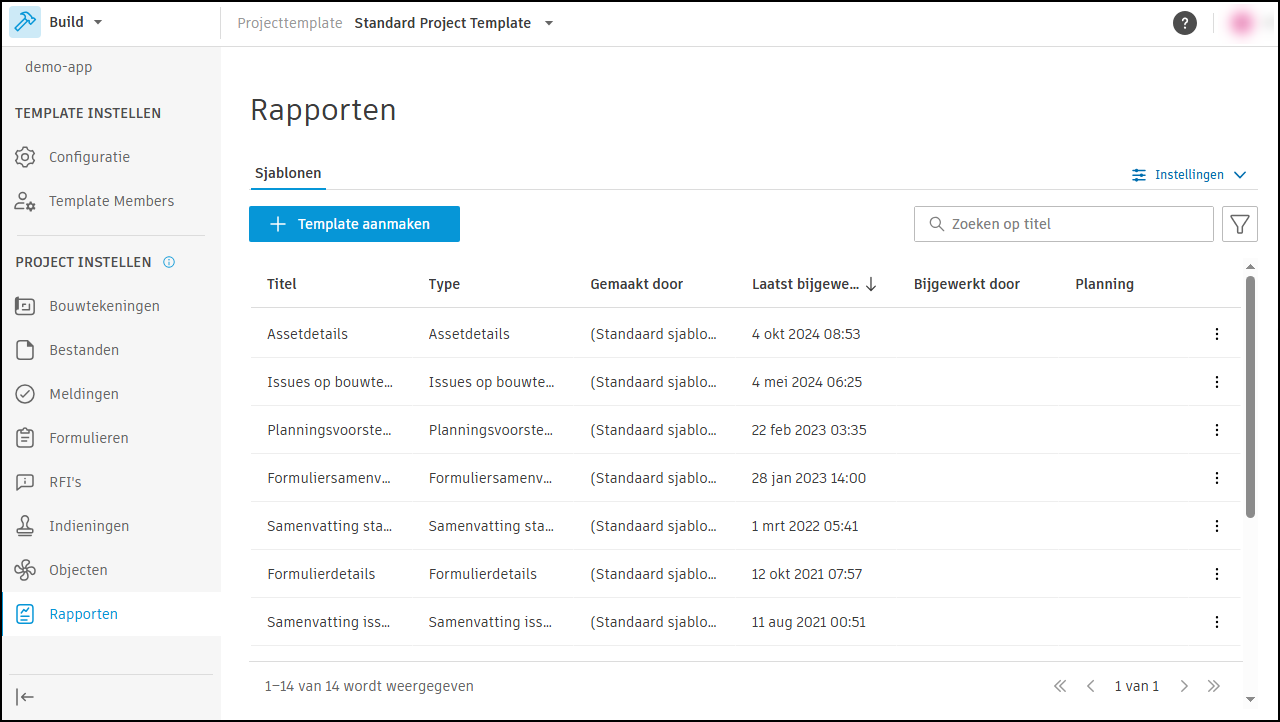Click the Template aanmaken button
Image resolution: width=1280 pixels, height=722 pixels.
tap(354, 224)
